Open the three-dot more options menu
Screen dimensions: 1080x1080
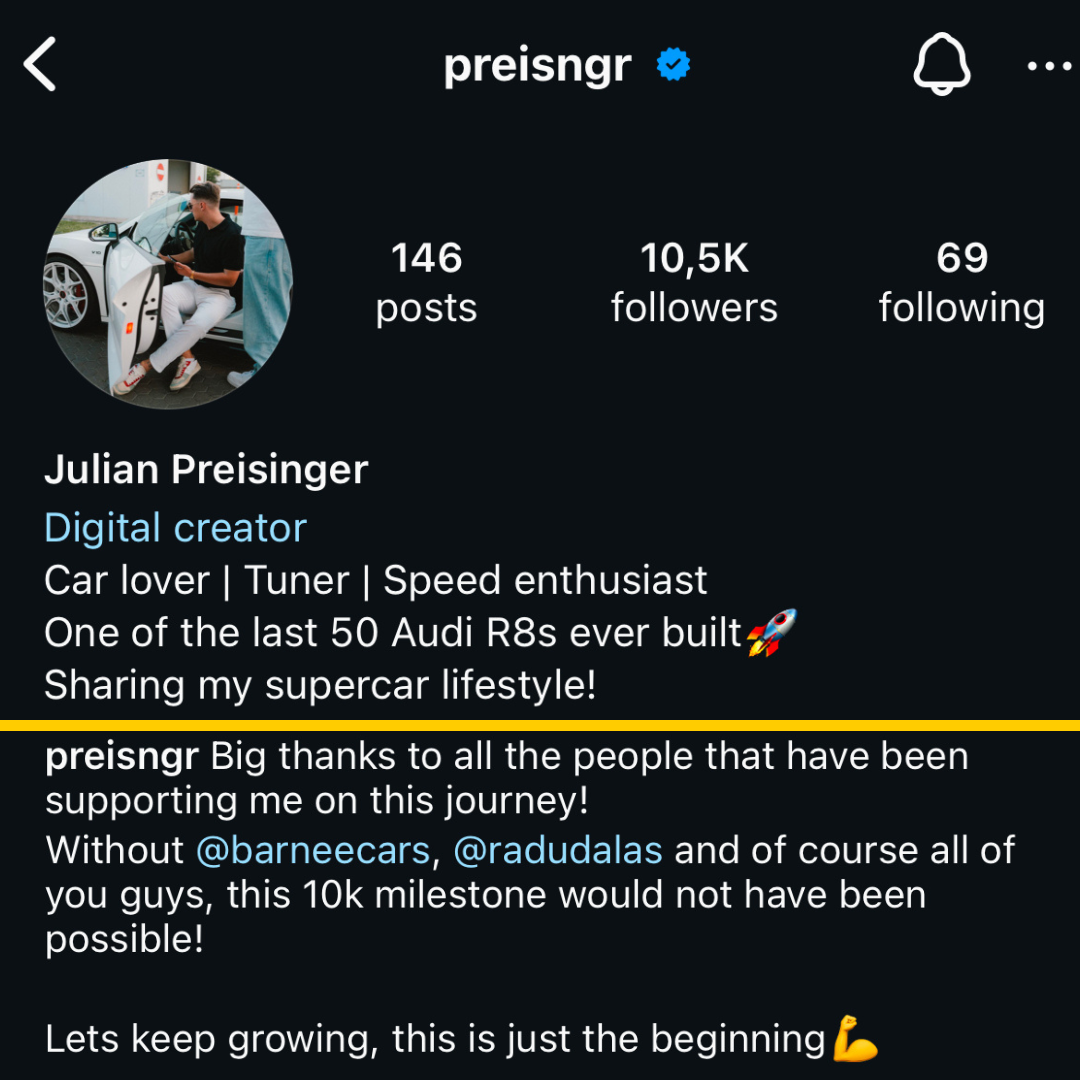coord(1049,66)
